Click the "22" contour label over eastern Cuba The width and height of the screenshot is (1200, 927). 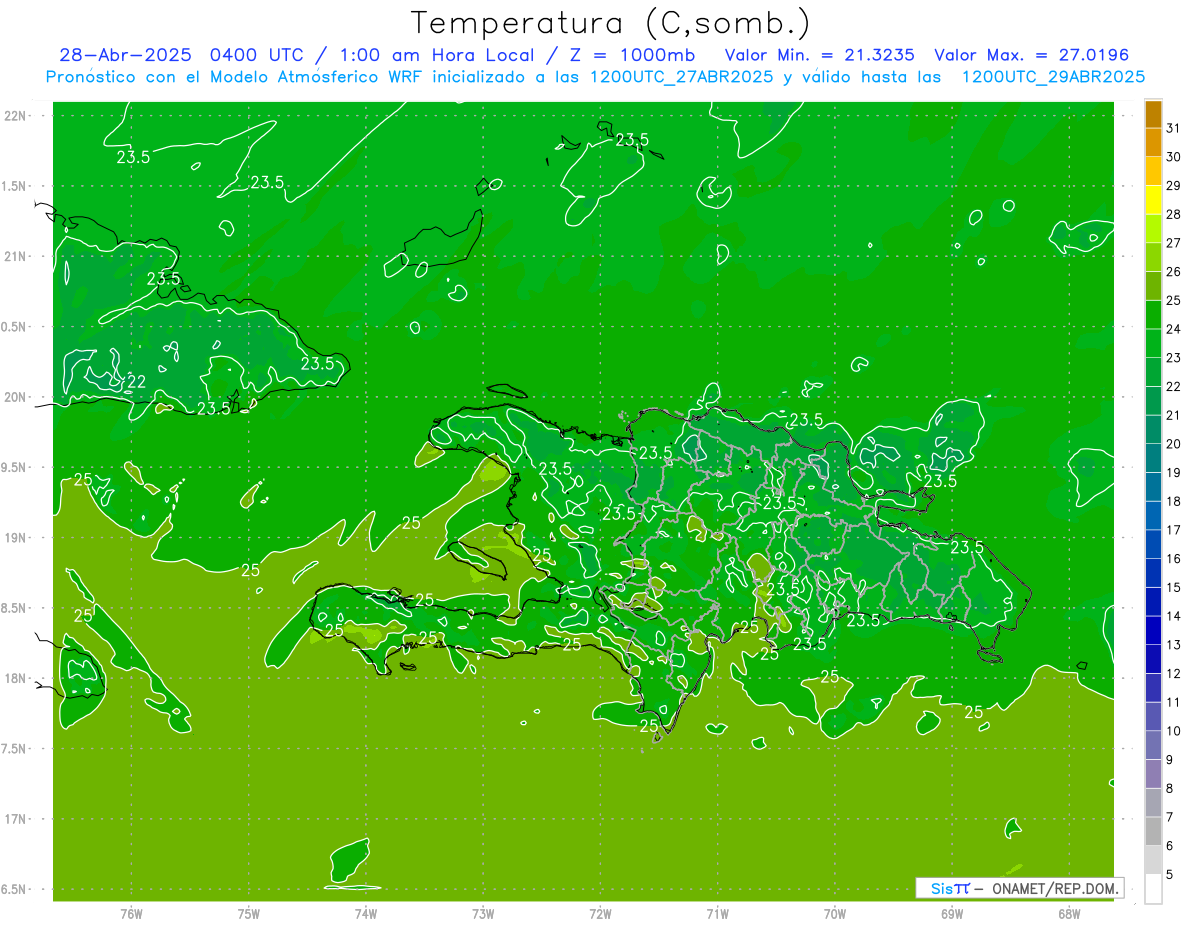click(137, 382)
